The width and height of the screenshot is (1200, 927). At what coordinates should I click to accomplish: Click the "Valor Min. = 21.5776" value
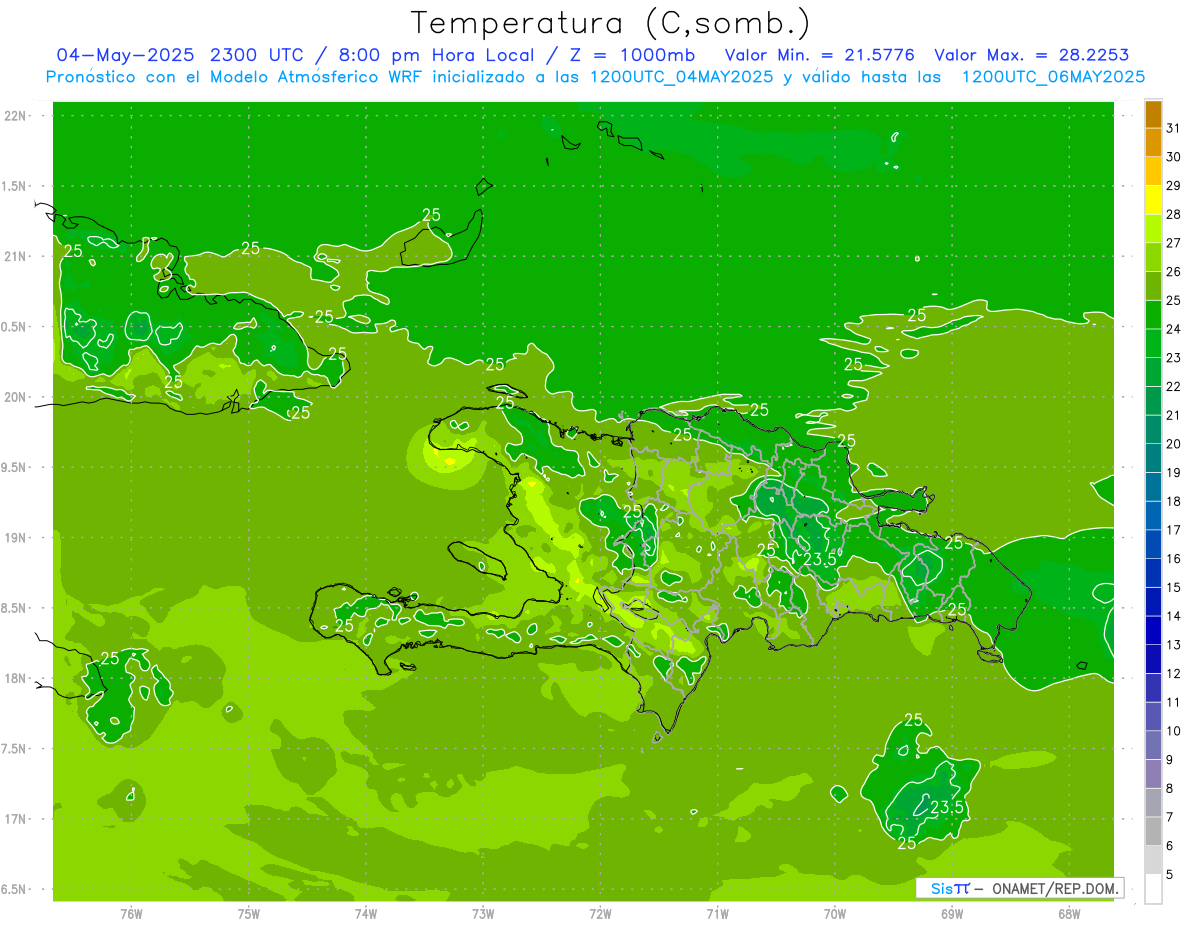tap(819, 55)
